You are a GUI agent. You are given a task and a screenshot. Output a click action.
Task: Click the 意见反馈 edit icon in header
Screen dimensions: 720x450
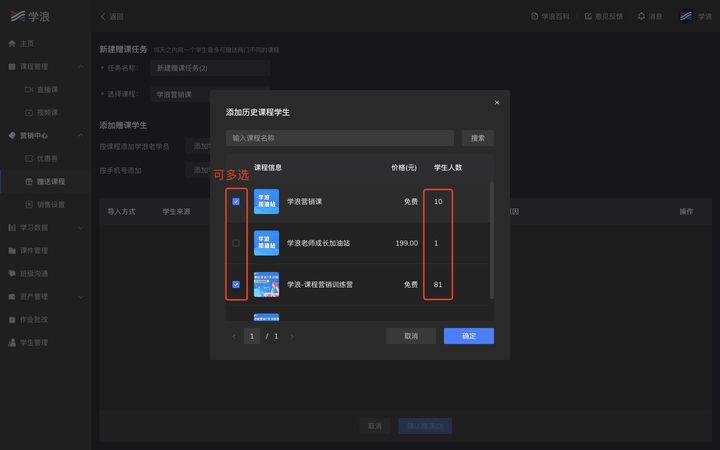click(x=588, y=17)
